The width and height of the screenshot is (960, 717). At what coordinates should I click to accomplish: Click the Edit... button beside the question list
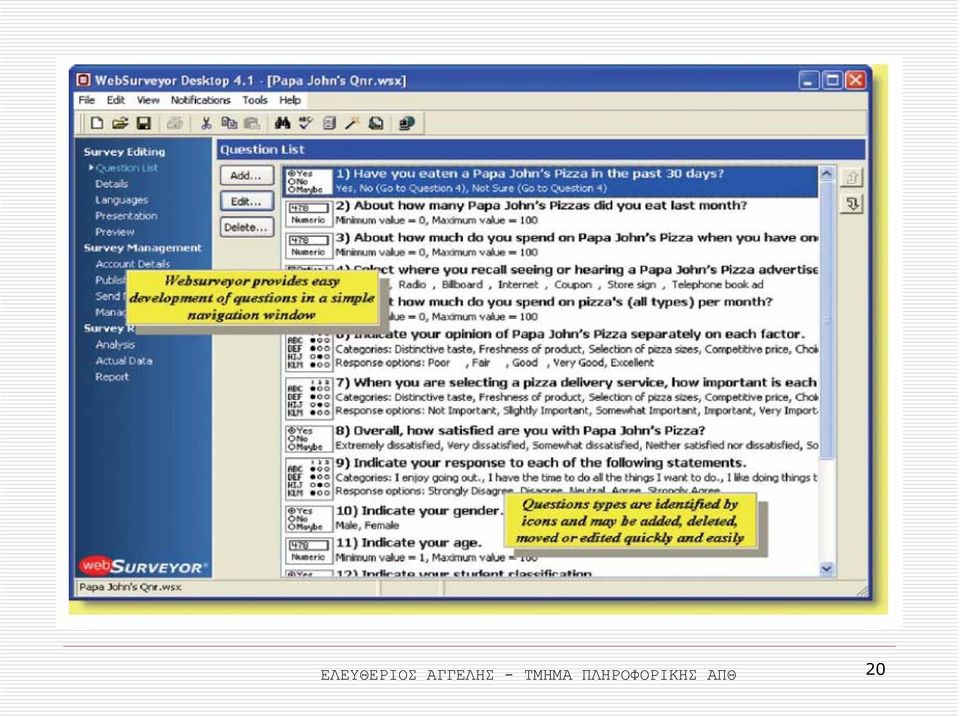coord(246,201)
